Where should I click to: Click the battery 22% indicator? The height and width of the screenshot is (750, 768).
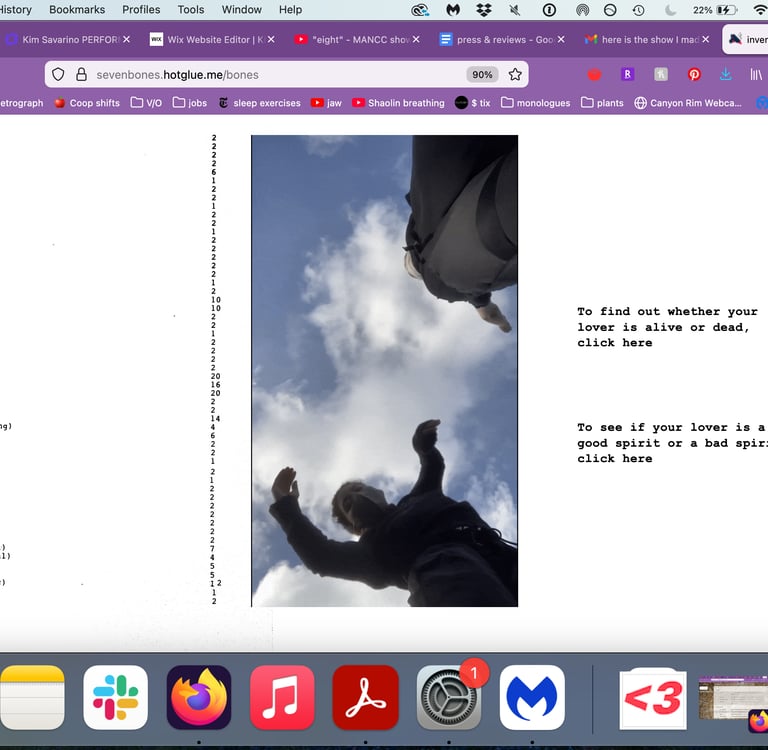tap(715, 10)
